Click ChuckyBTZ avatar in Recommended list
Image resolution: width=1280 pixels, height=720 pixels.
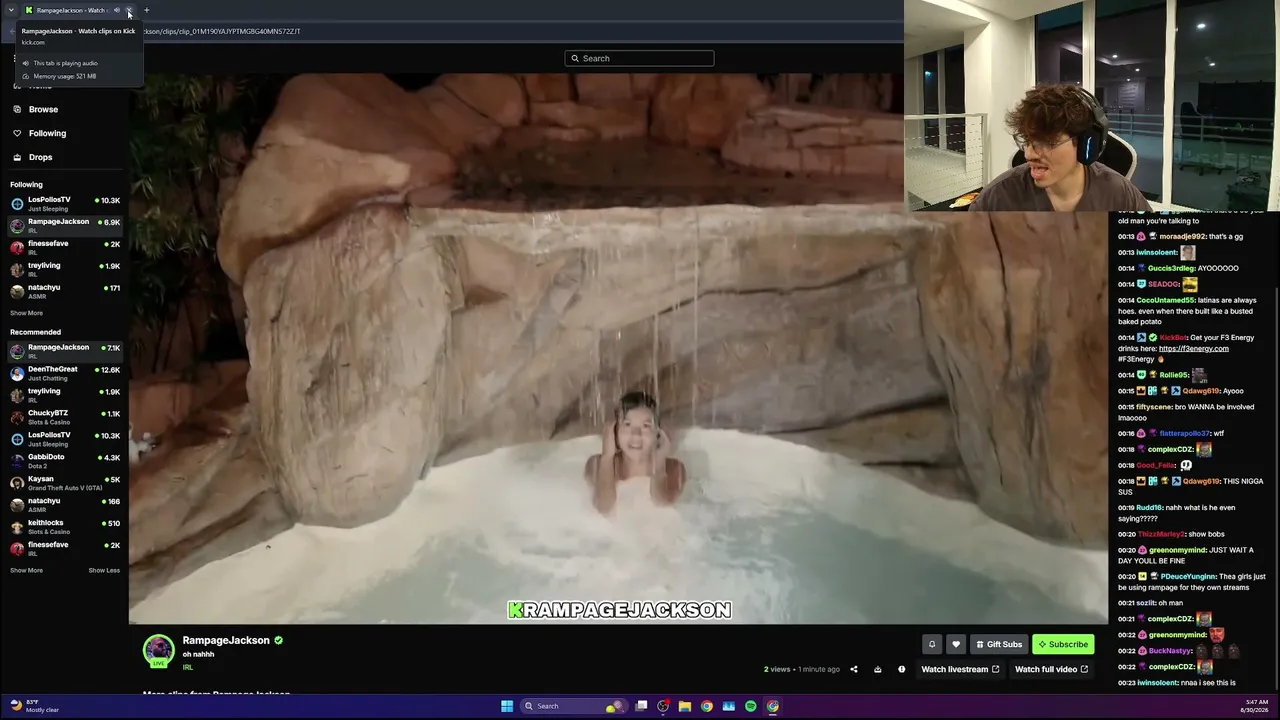[x=17, y=417]
